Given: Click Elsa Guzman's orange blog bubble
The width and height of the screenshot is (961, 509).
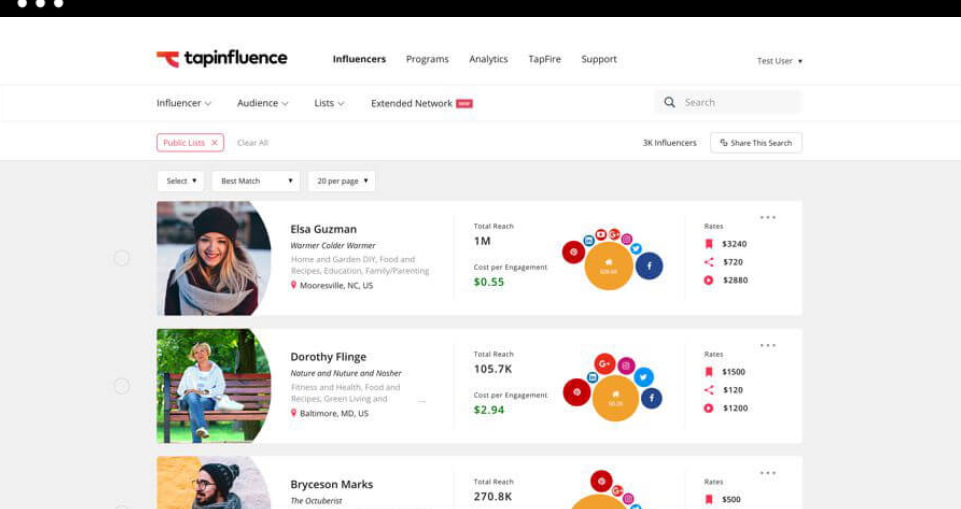Looking at the screenshot, I should [x=609, y=266].
